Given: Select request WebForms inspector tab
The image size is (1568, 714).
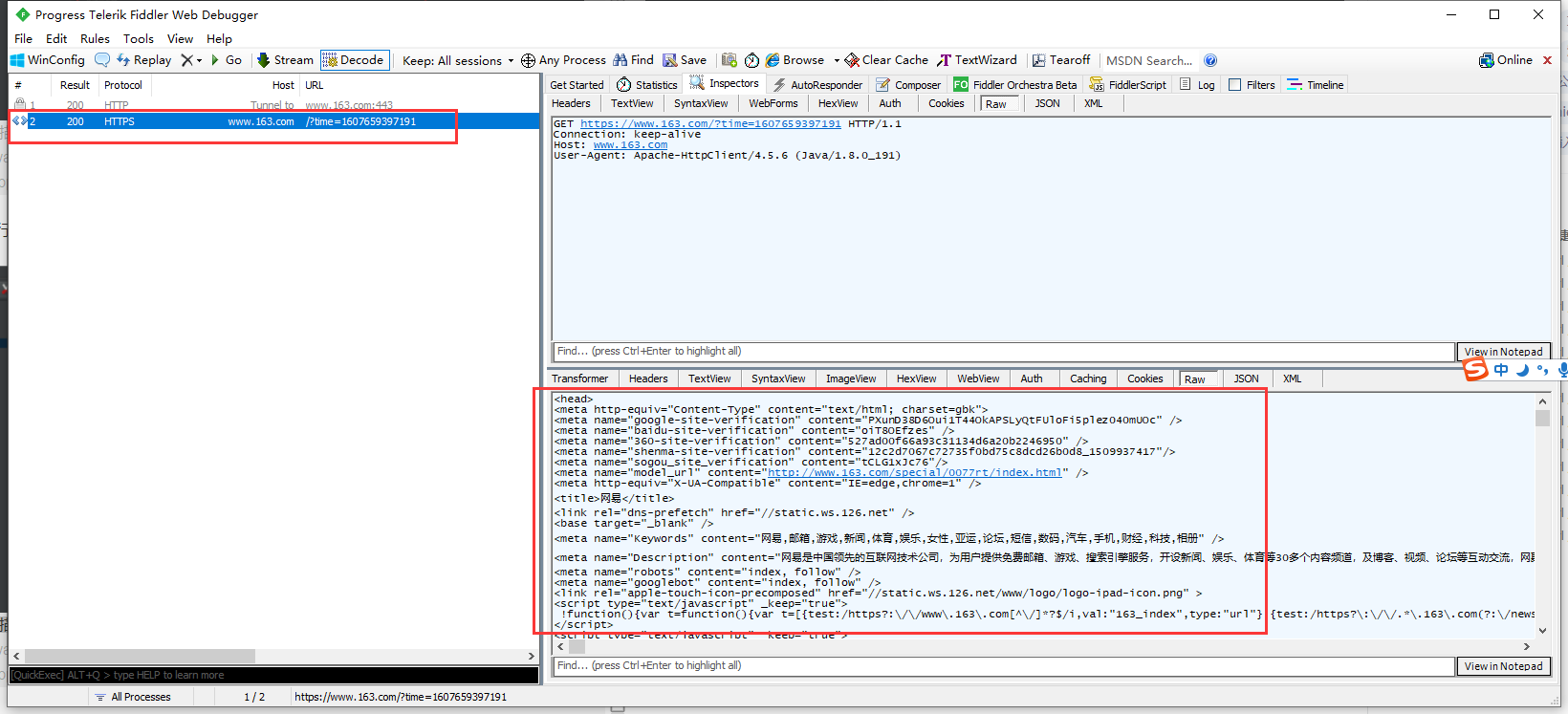Looking at the screenshot, I should pyautogui.click(x=773, y=103).
